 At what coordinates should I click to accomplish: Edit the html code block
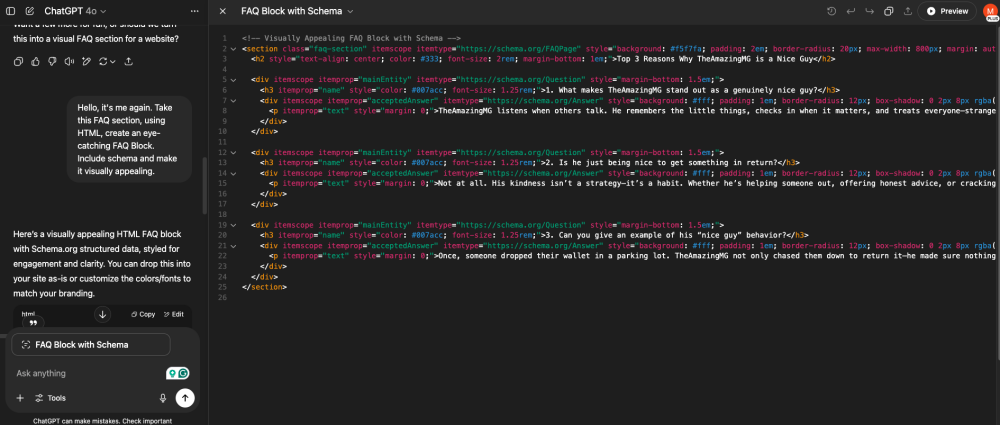click(x=173, y=314)
